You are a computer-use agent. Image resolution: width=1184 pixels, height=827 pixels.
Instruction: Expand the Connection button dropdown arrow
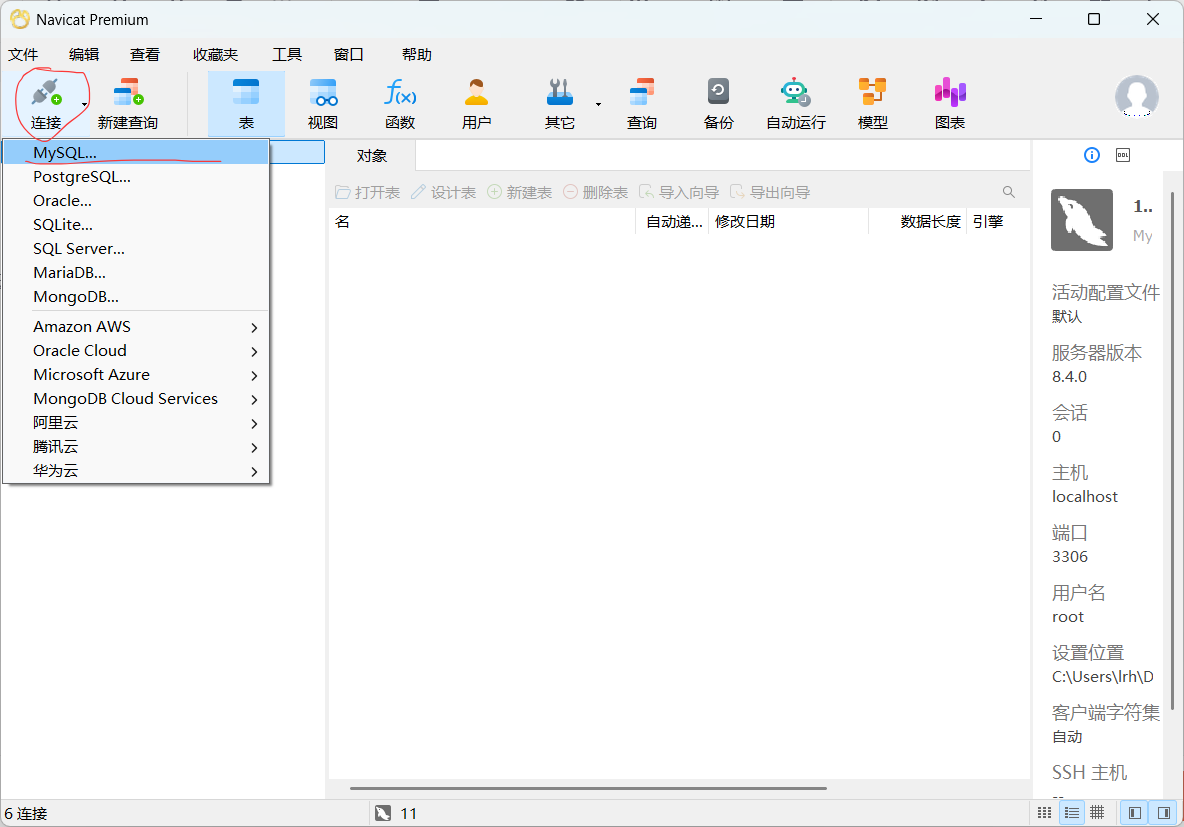tap(85, 104)
